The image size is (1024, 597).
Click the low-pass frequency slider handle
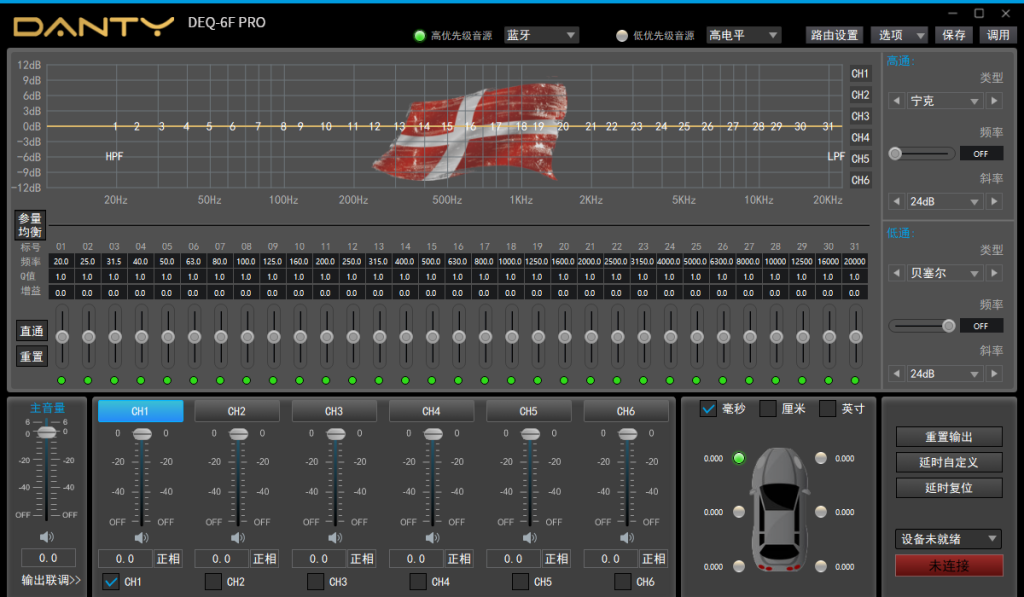[949, 326]
